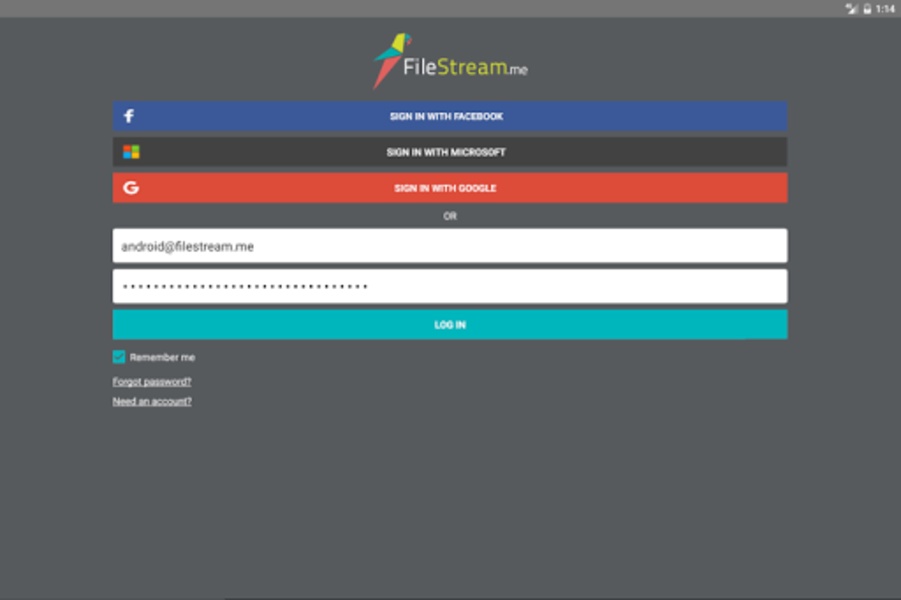Tap the battery icon in status bar

(867, 9)
